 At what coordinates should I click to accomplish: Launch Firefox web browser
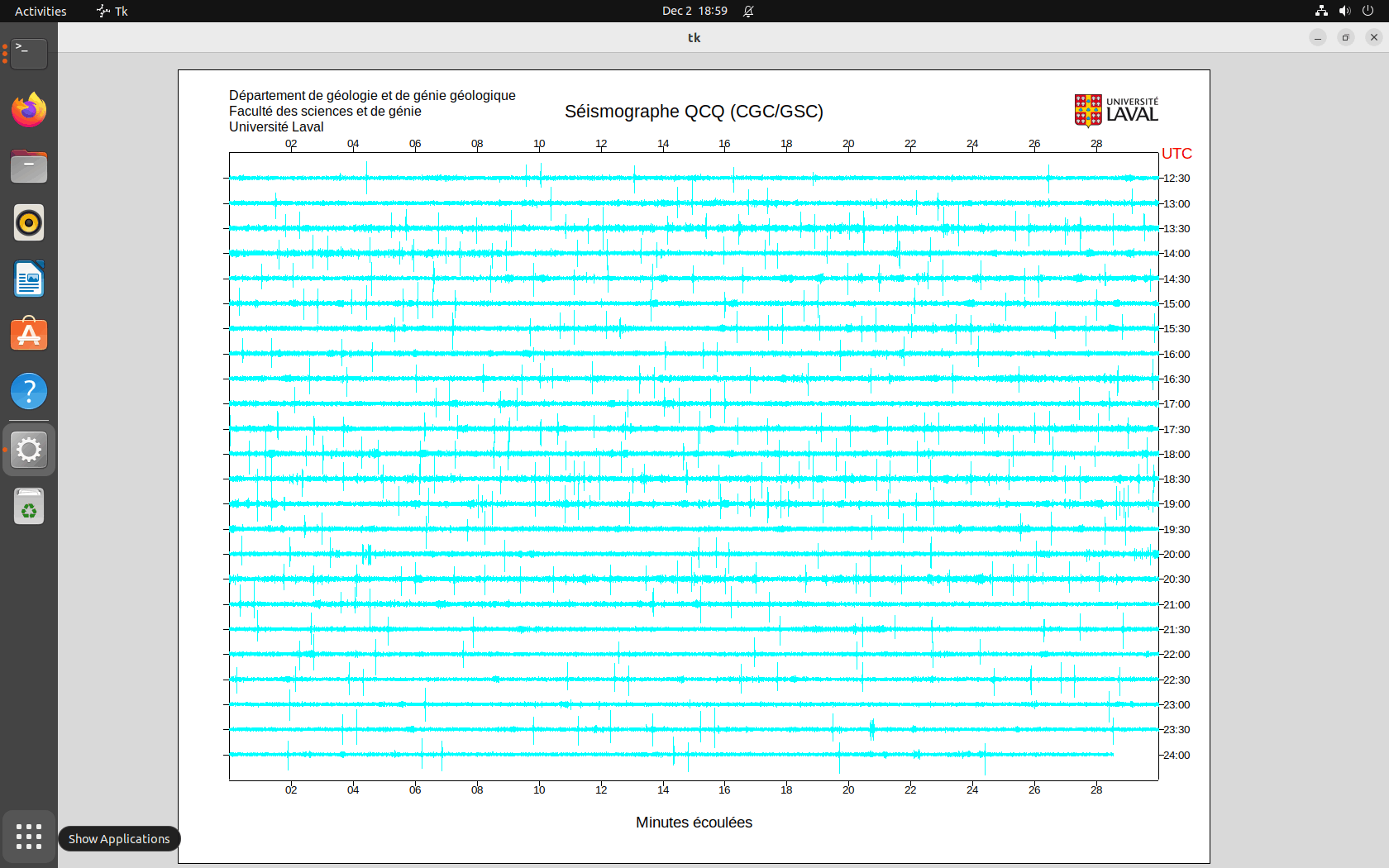(29, 110)
